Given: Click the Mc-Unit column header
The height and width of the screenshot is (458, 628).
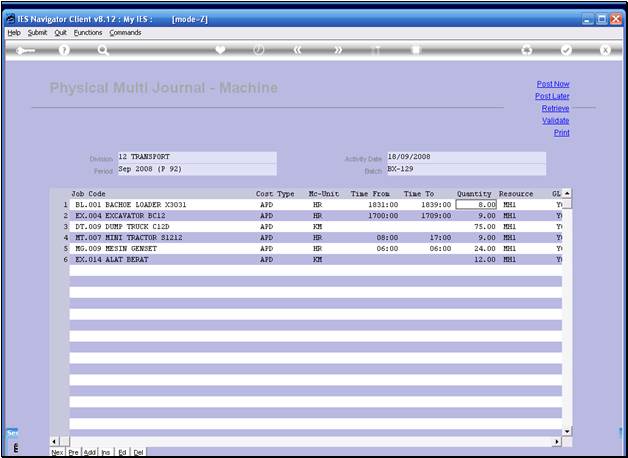Looking at the screenshot, I should [324, 194].
